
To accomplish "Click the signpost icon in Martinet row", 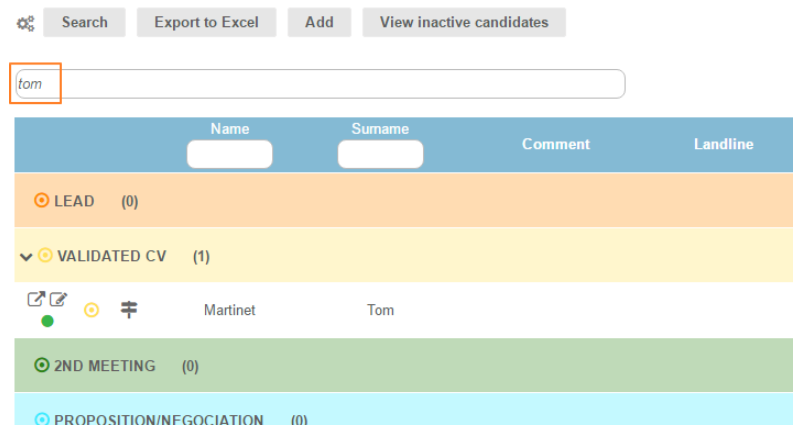I will (129, 310).
